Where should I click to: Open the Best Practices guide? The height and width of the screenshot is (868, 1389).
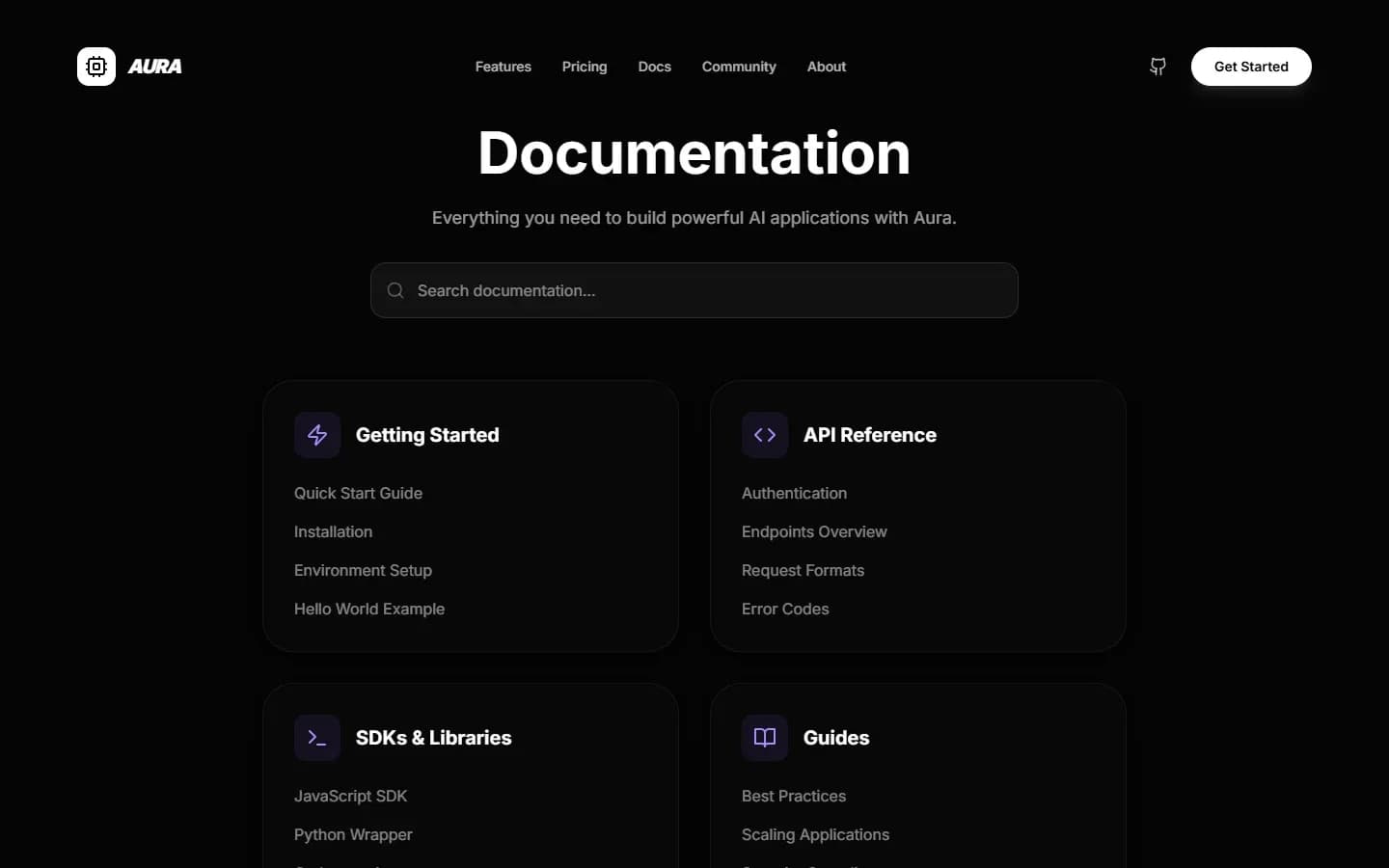(x=794, y=796)
